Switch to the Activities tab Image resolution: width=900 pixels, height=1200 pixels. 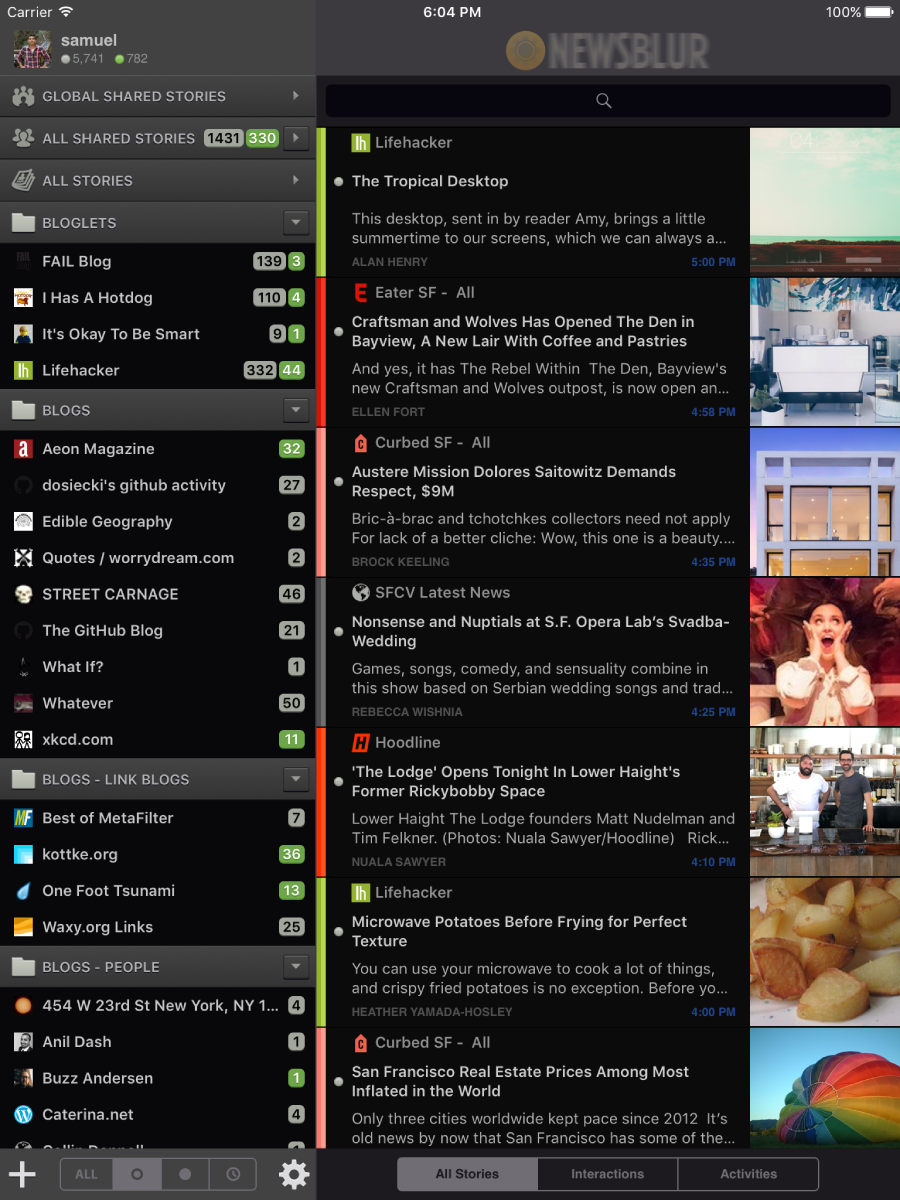pyautogui.click(x=748, y=1174)
